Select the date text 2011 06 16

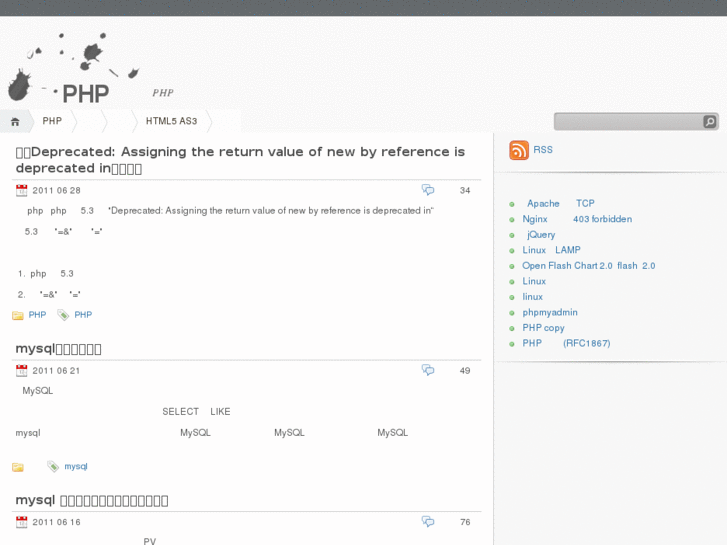coord(57,522)
